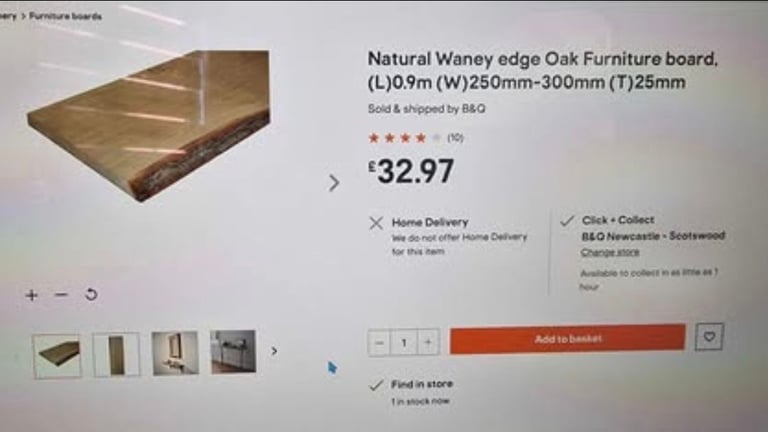
Task: Open star rating reviews
Action: pos(405,138)
